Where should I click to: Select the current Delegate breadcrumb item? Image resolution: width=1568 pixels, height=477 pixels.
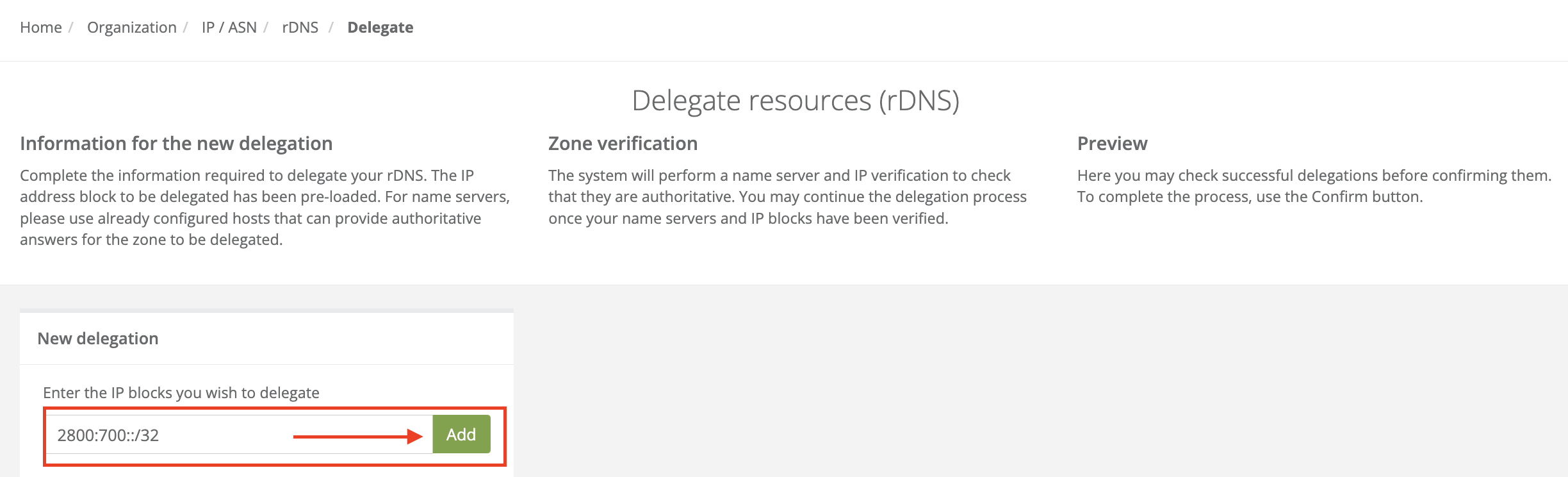pos(380,28)
